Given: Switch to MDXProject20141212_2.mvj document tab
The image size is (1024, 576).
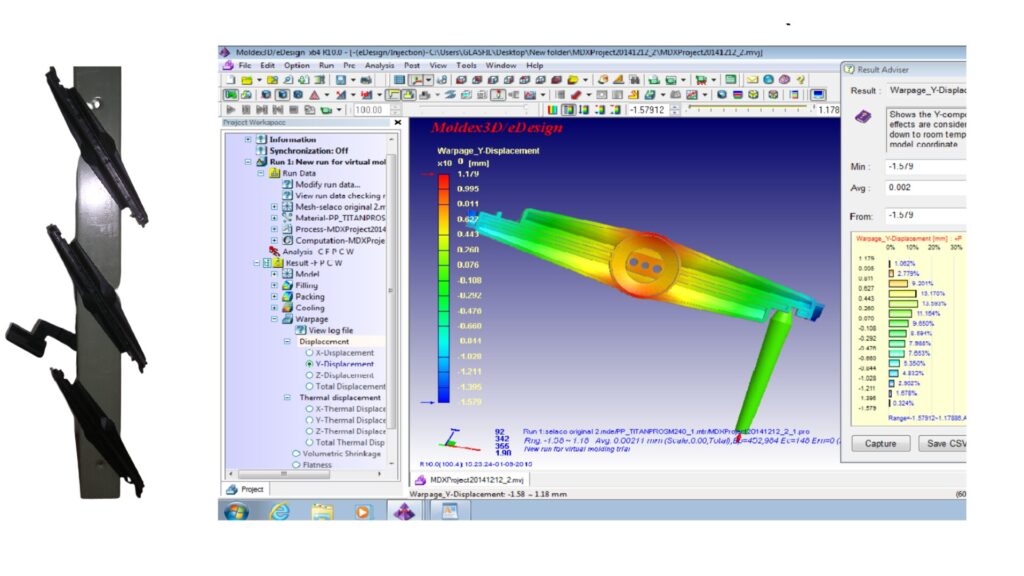Looking at the screenshot, I should tap(470, 480).
